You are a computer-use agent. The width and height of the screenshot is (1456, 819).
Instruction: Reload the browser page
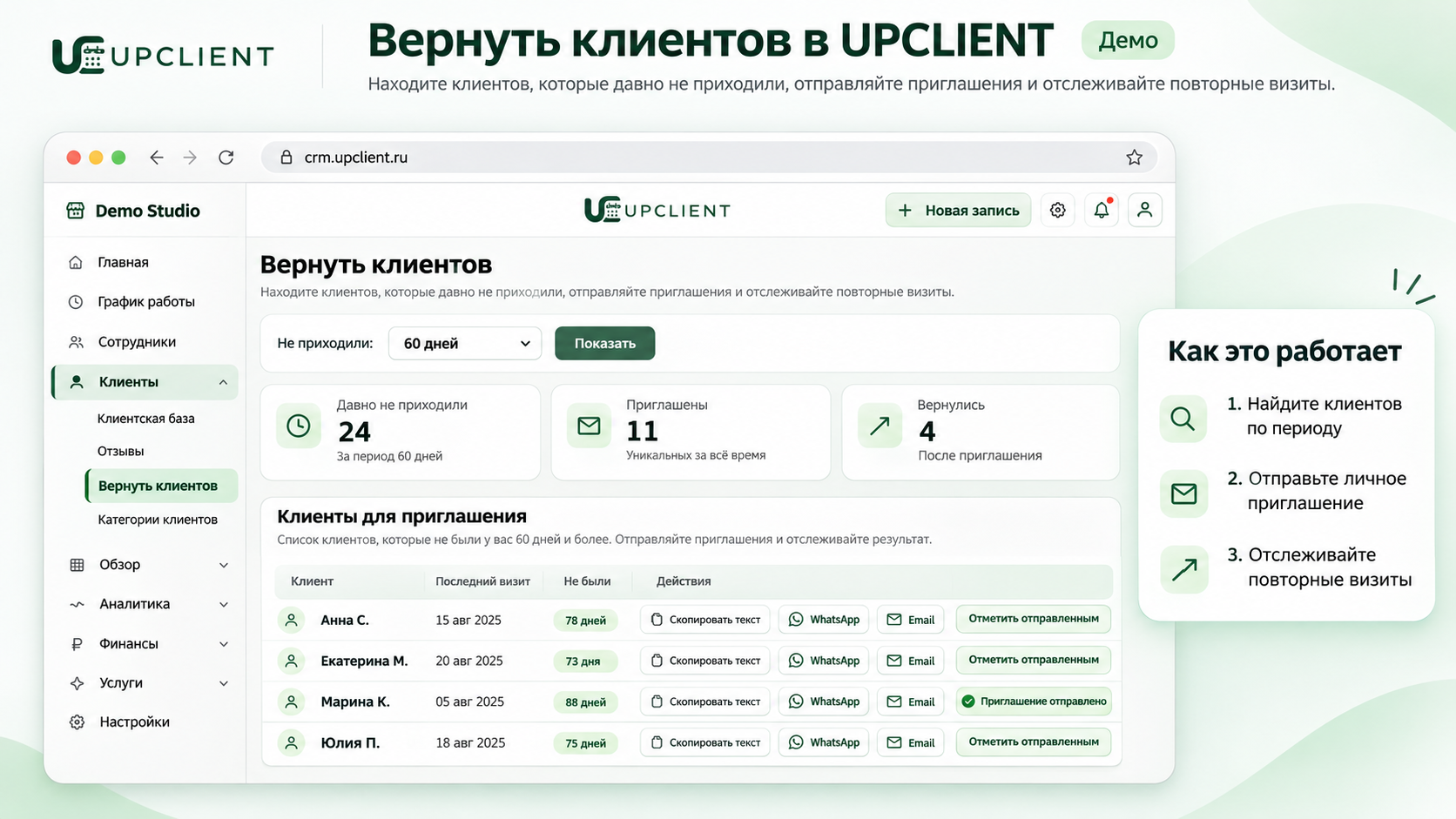(226, 158)
